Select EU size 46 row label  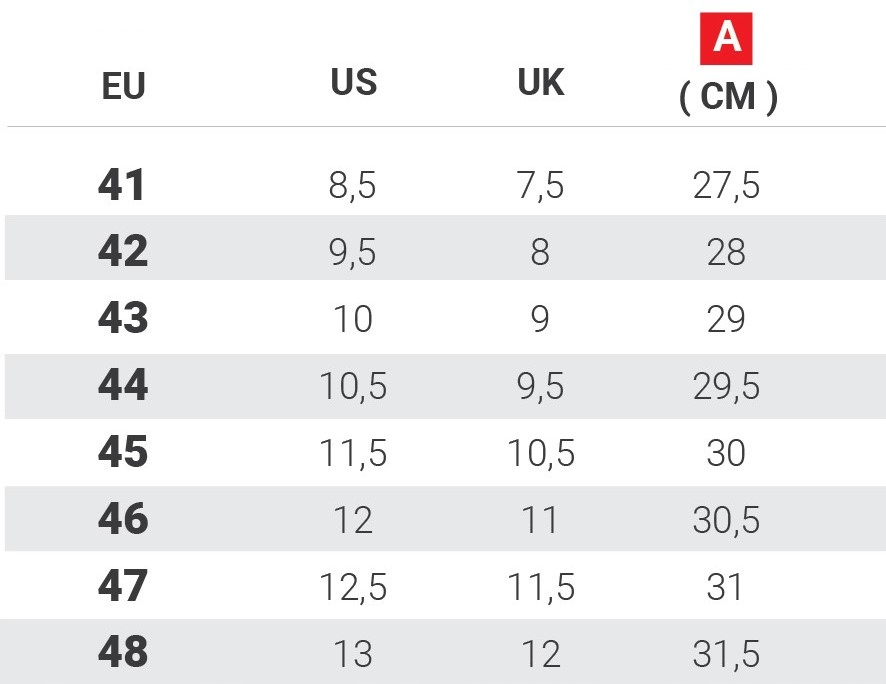[123, 519]
